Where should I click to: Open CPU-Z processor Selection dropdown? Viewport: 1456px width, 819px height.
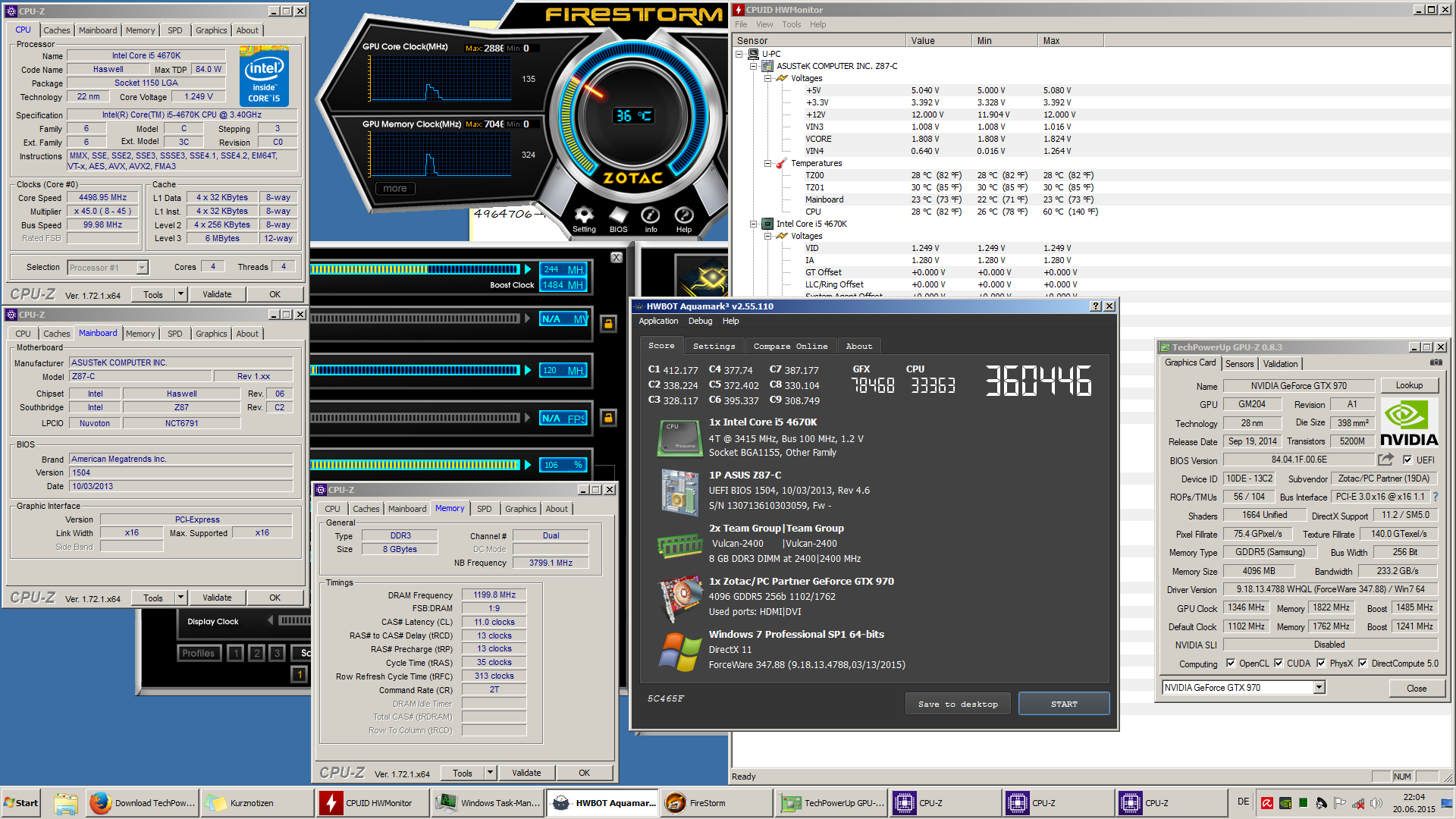142,268
